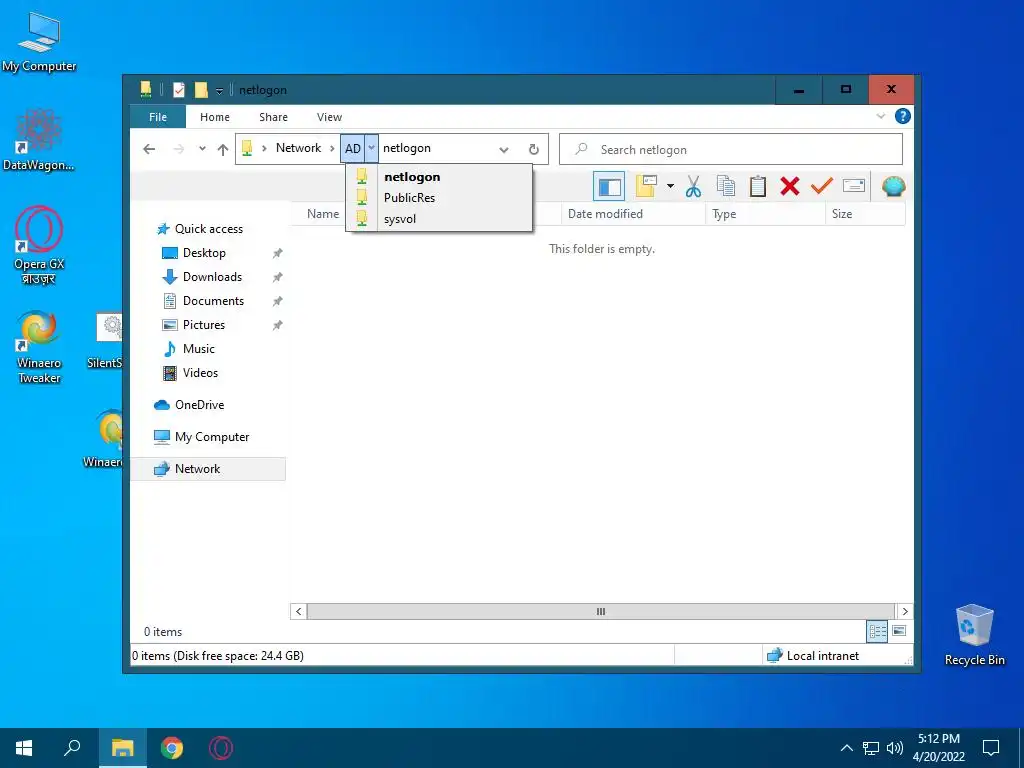Screen dimensions: 1024x768
Task: Click the refresh icon in address bar
Action: tap(534, 150)
